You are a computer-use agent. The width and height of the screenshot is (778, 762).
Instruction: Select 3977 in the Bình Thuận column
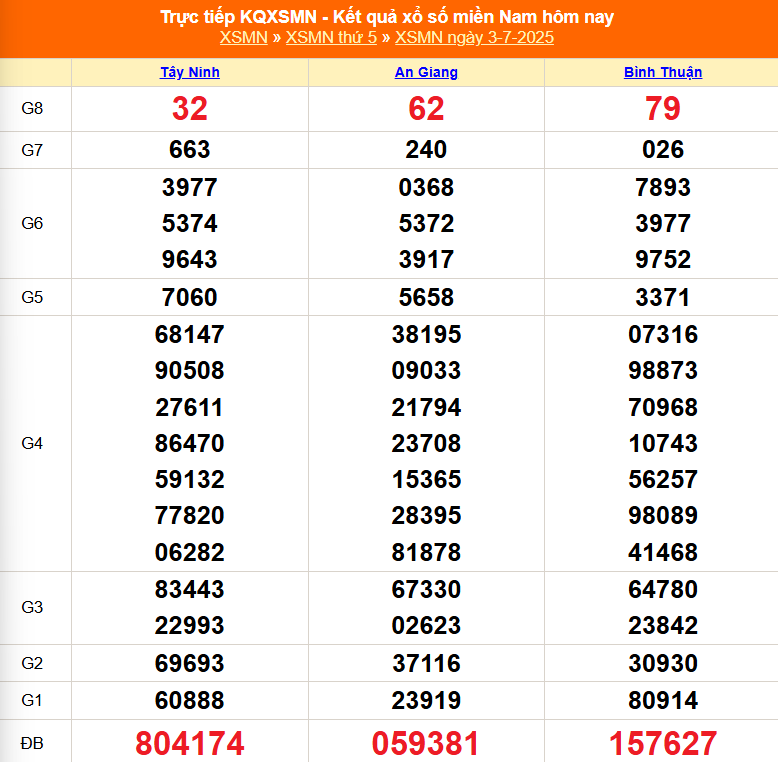click(x=663, y=223)
